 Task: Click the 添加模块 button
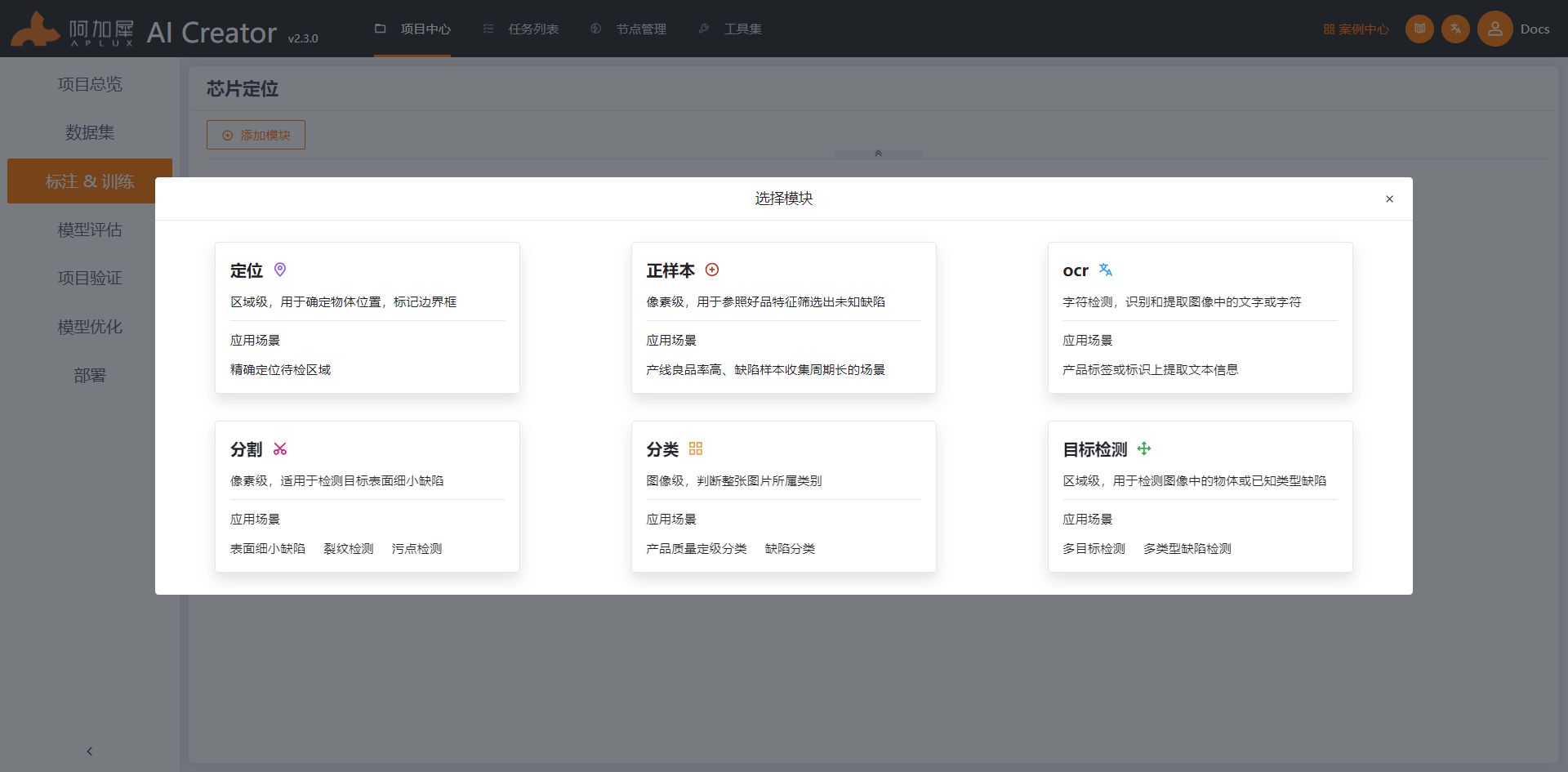[256, 136]
